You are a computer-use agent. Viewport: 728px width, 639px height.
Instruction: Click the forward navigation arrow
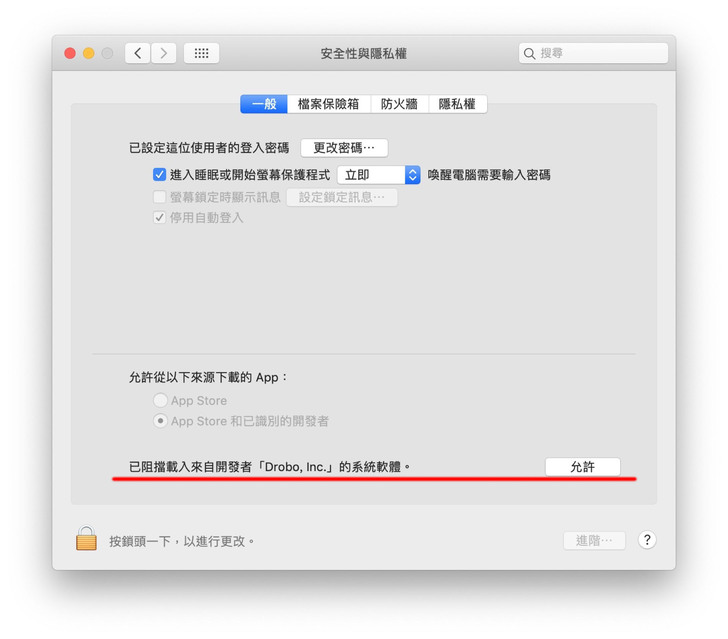[x=163, y=53]
